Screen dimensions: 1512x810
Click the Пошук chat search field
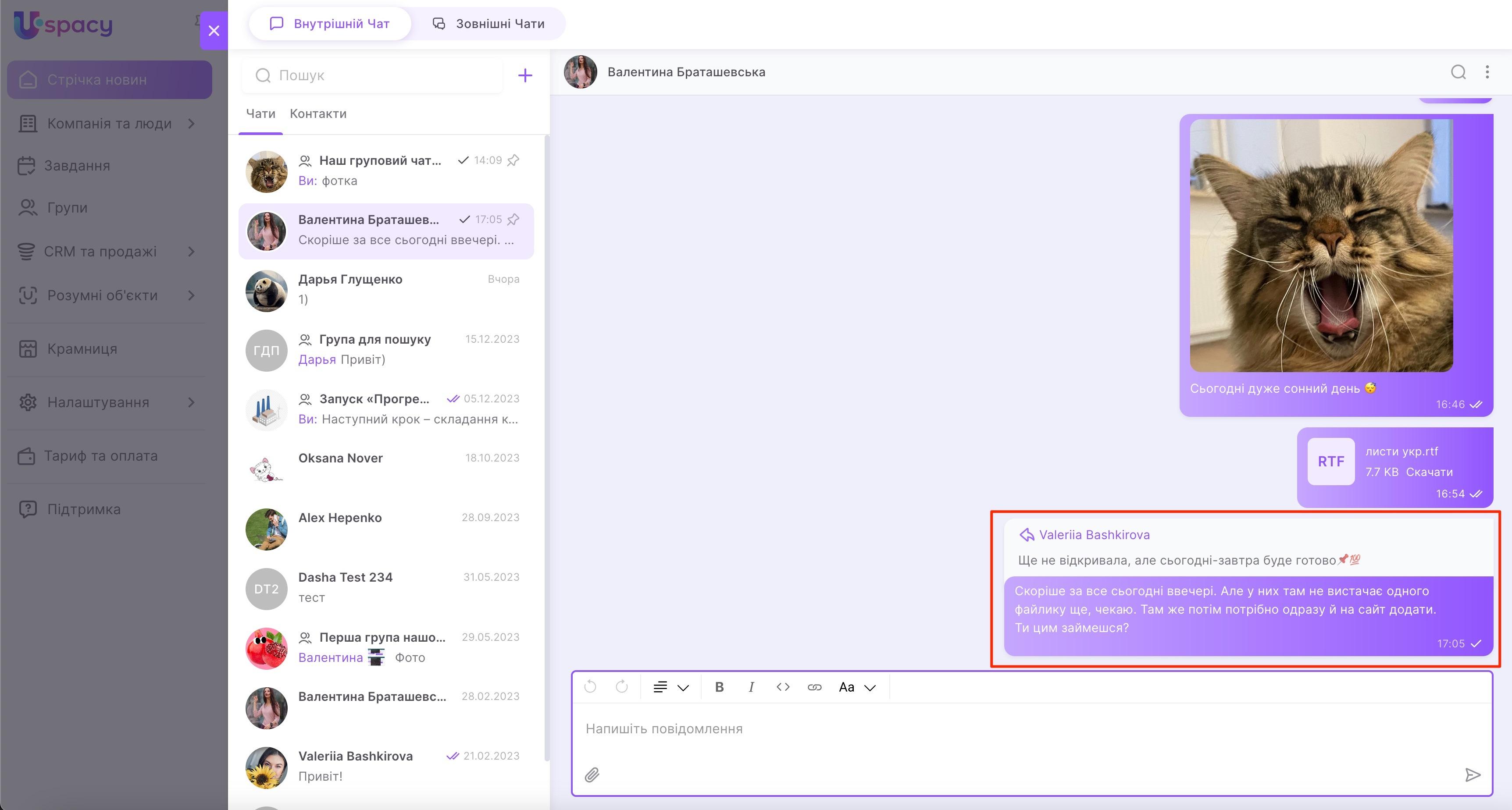[382, 76]
